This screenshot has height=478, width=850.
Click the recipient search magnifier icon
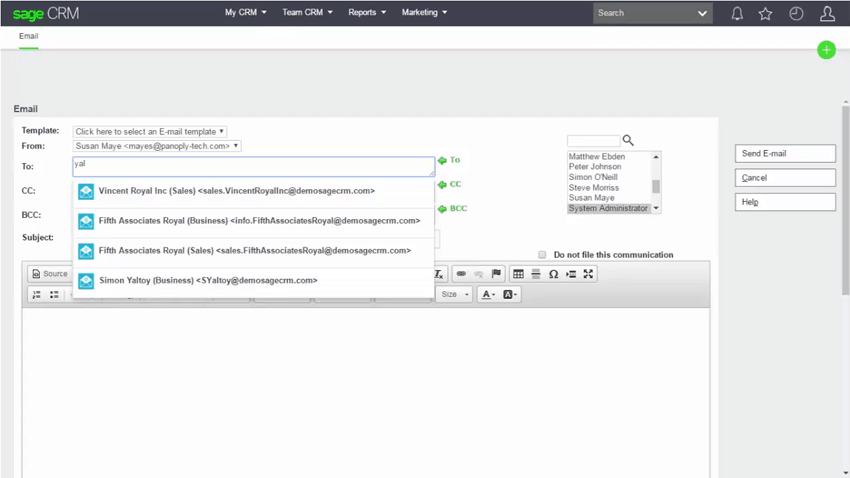pos(628,140)
